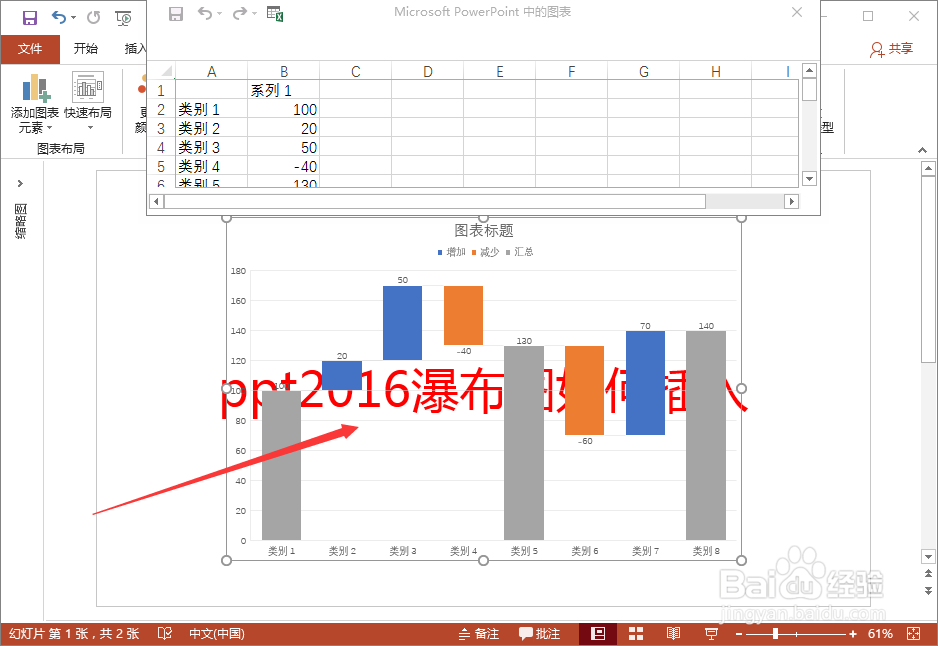The width and height of the screenshot is (938, 646).
Task: Click the data sheet horizontal scrollbar thumb
Action: point(435,202)
